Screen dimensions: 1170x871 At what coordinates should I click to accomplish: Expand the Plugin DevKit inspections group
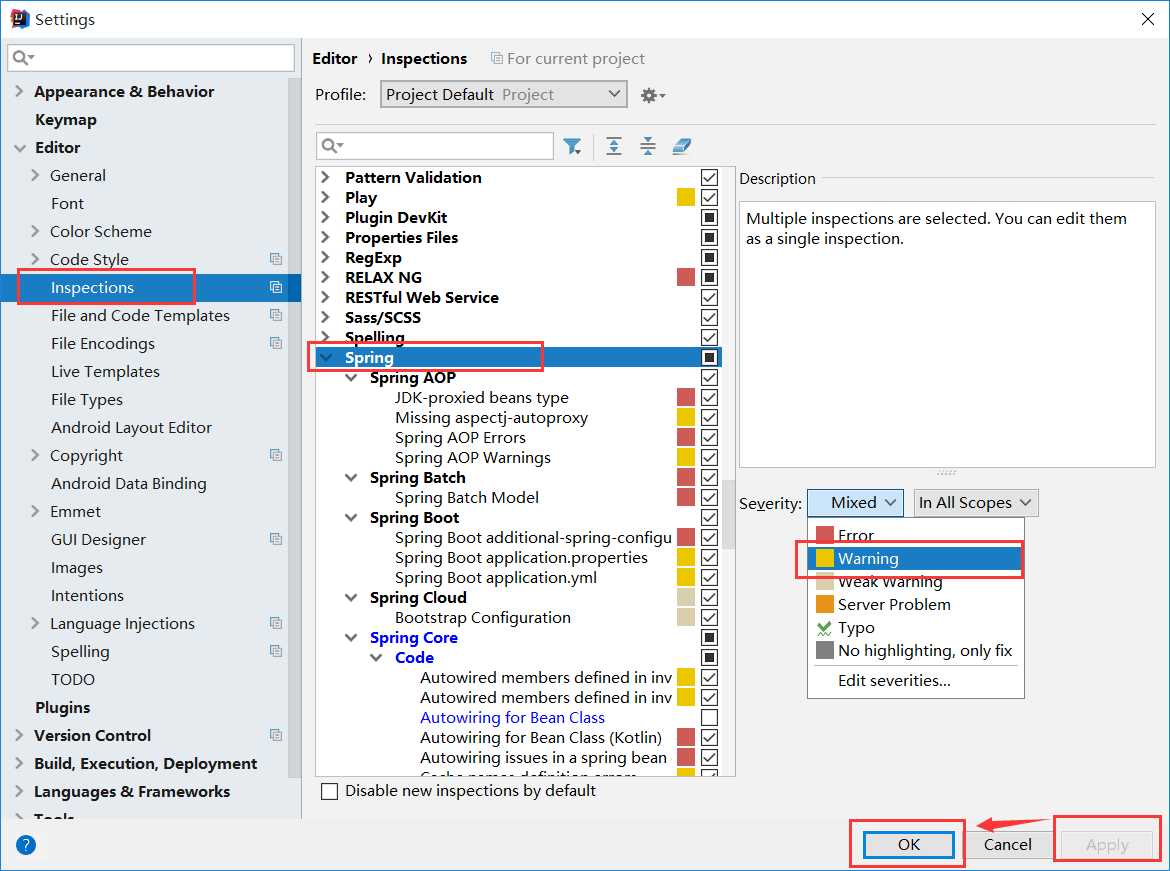pyautogui.click(x=325, y=217)
